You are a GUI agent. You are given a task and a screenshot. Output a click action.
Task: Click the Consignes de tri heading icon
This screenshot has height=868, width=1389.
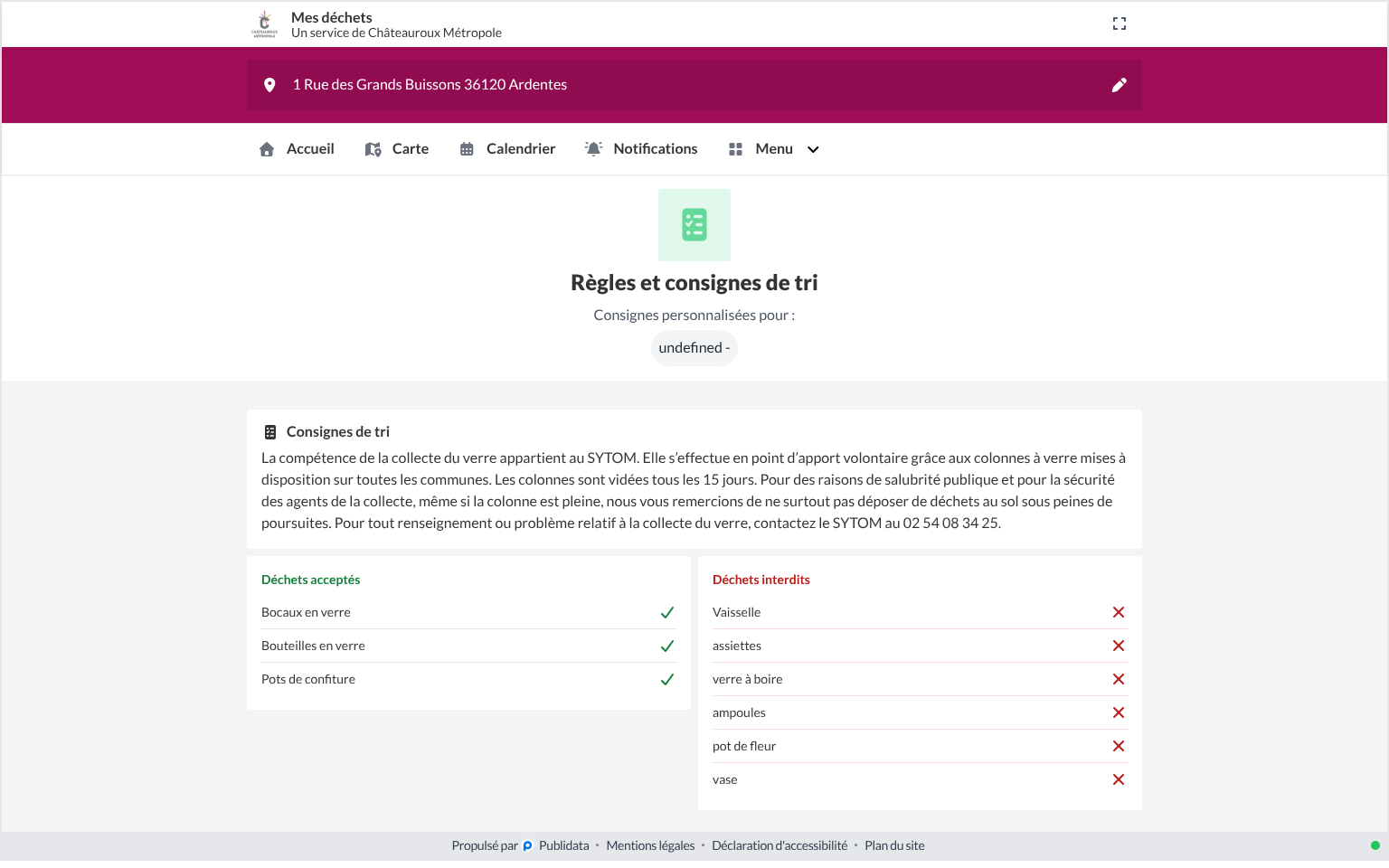coord(270,432)
